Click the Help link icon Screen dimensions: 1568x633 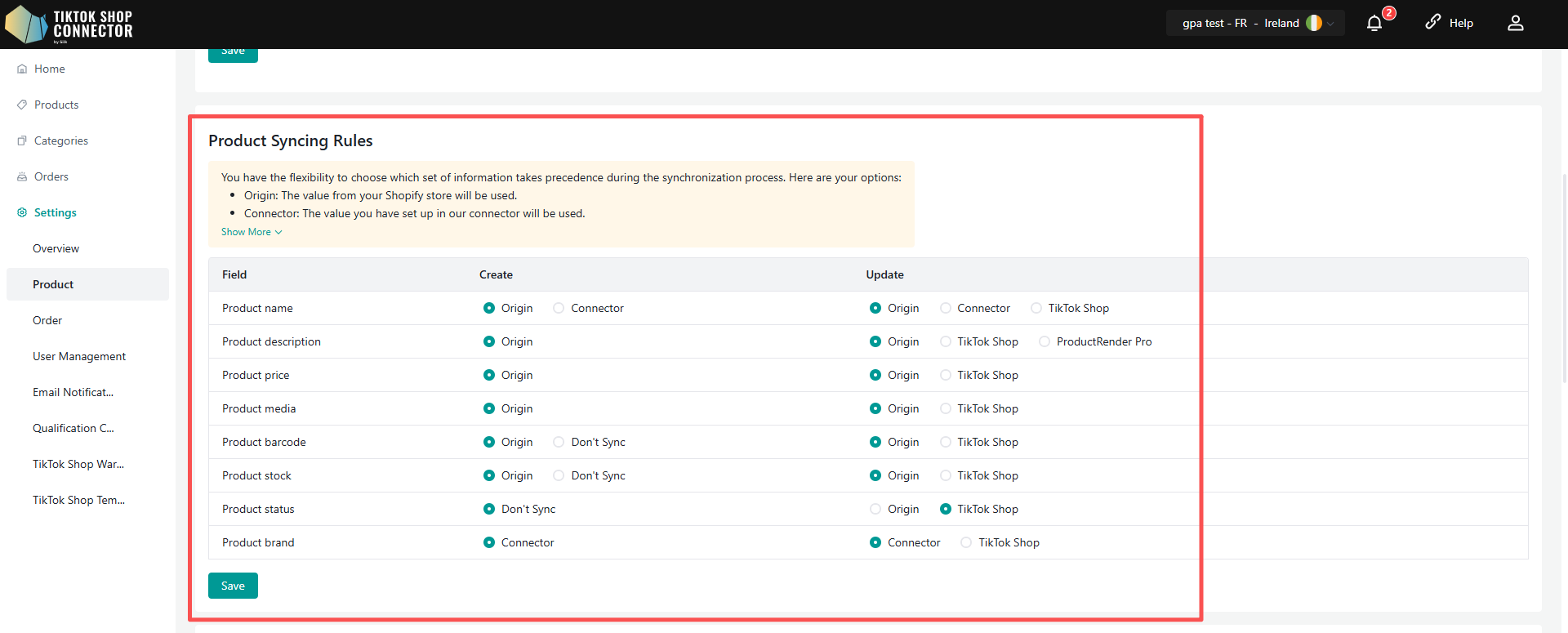point(1433,22)
